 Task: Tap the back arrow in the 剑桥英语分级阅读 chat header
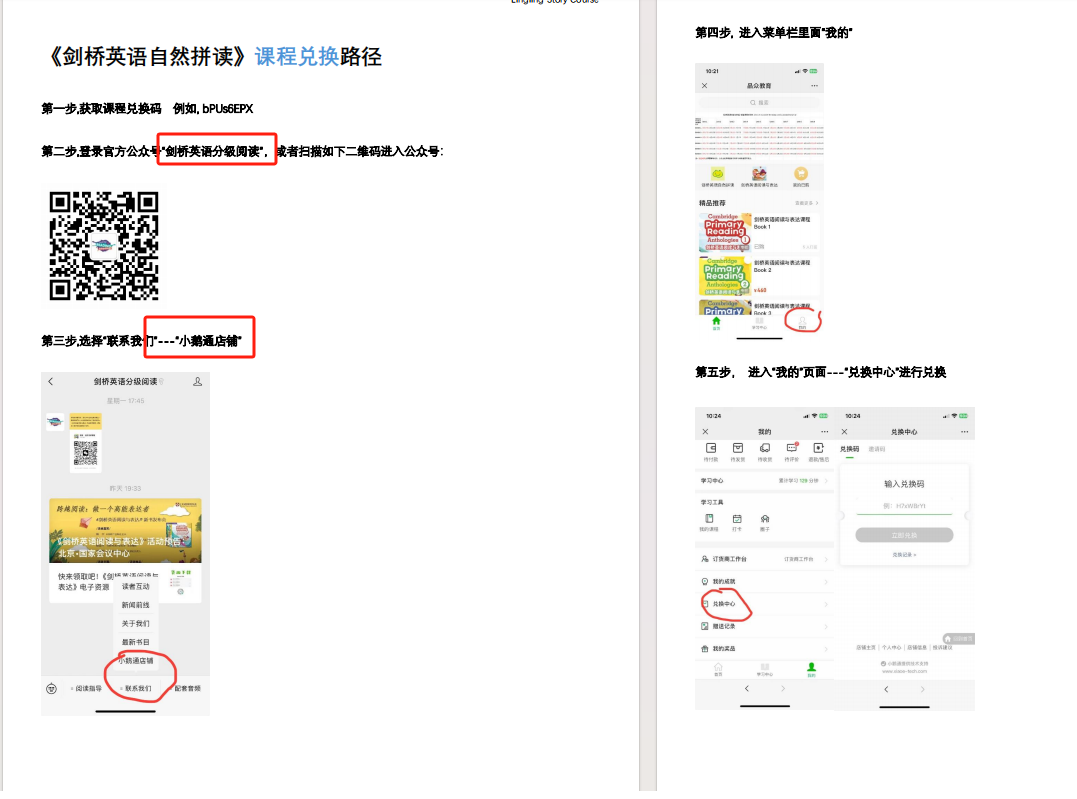click(51, 381)
